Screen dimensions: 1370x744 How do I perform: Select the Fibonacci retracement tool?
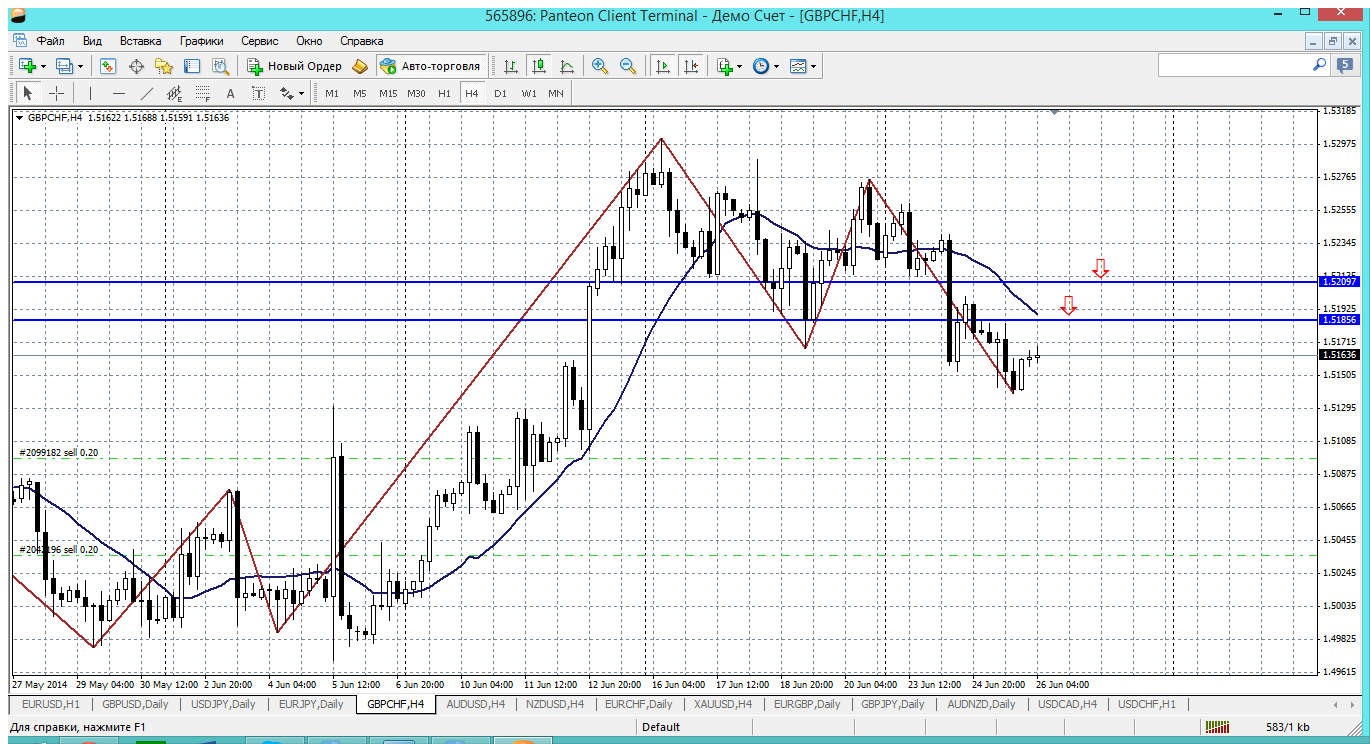203,93
